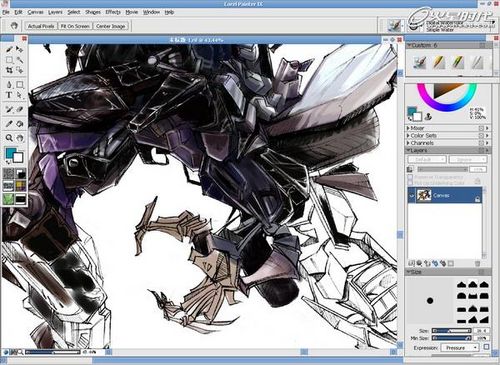500x365 pixels.
Task: Click the Clone Color rubber stamp icon
Action: [x=429, y=116]
